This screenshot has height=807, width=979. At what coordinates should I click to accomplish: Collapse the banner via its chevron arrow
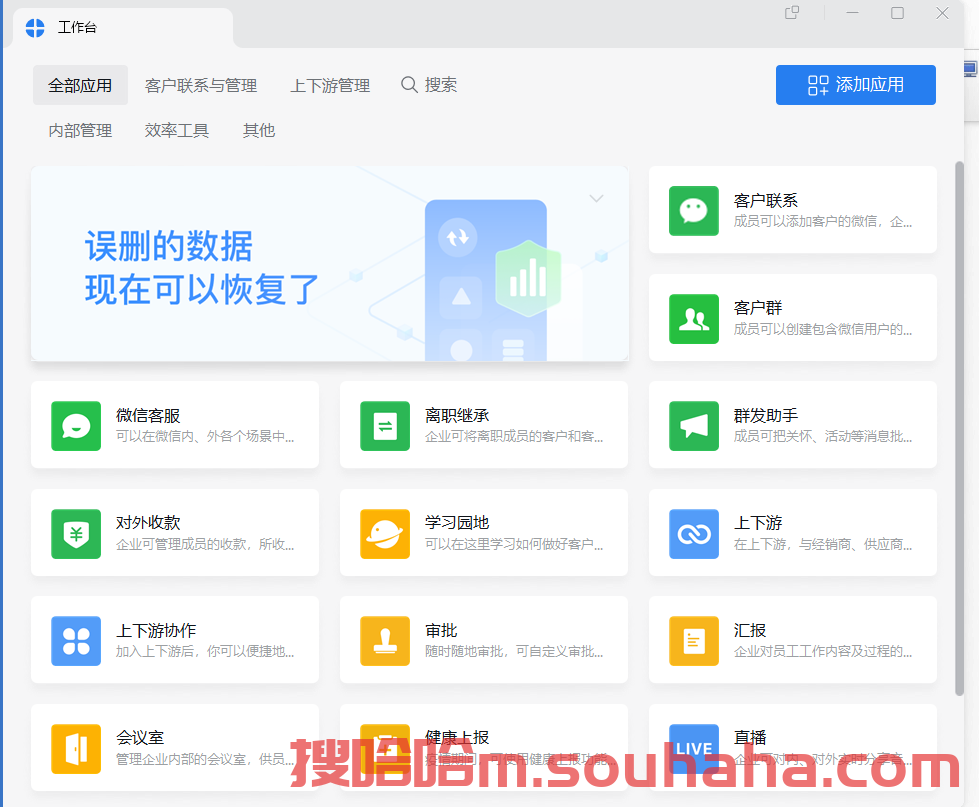click(x=596, y=199)
